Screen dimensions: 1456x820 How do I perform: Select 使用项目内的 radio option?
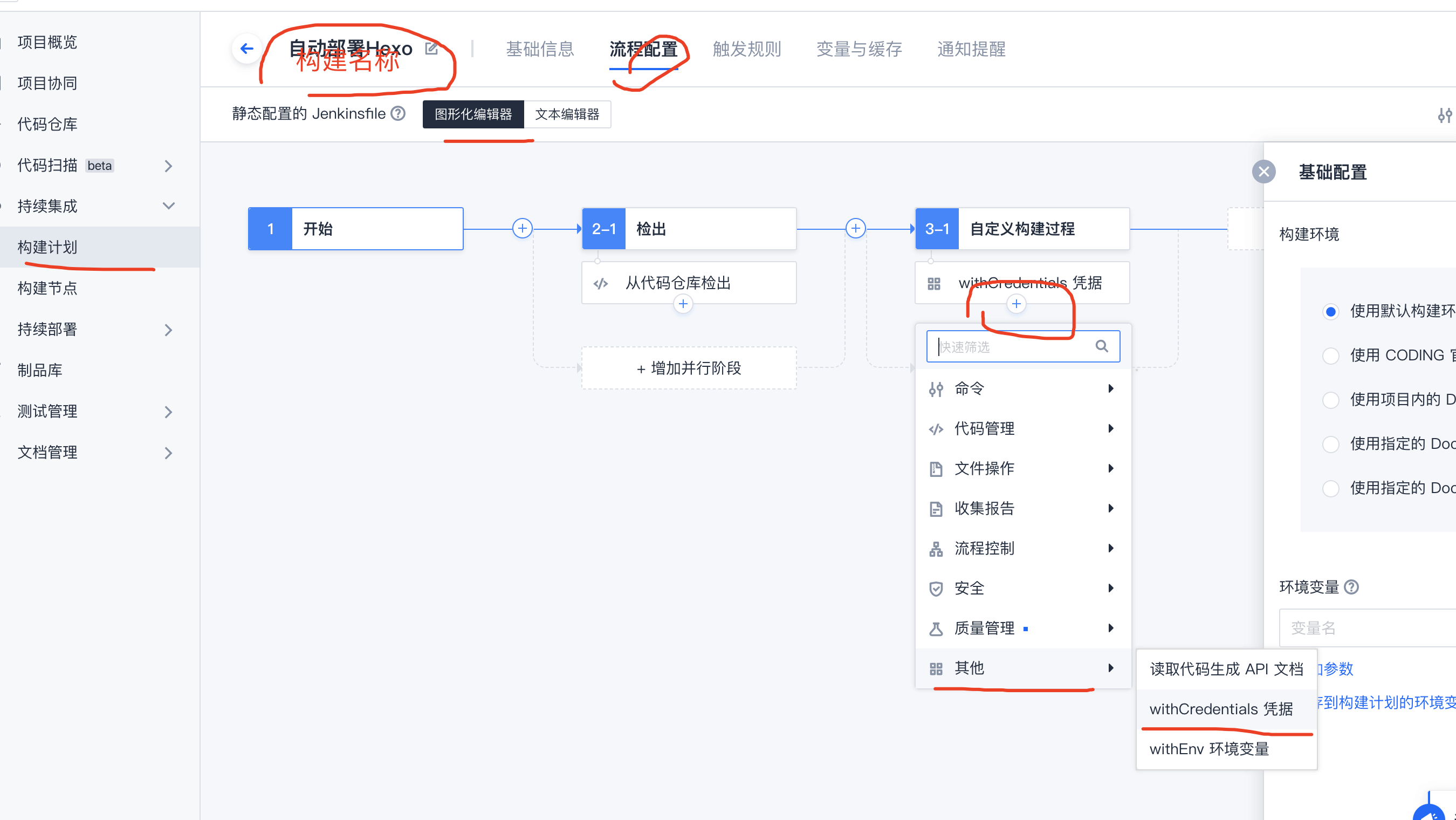[x=1331, y=400]
